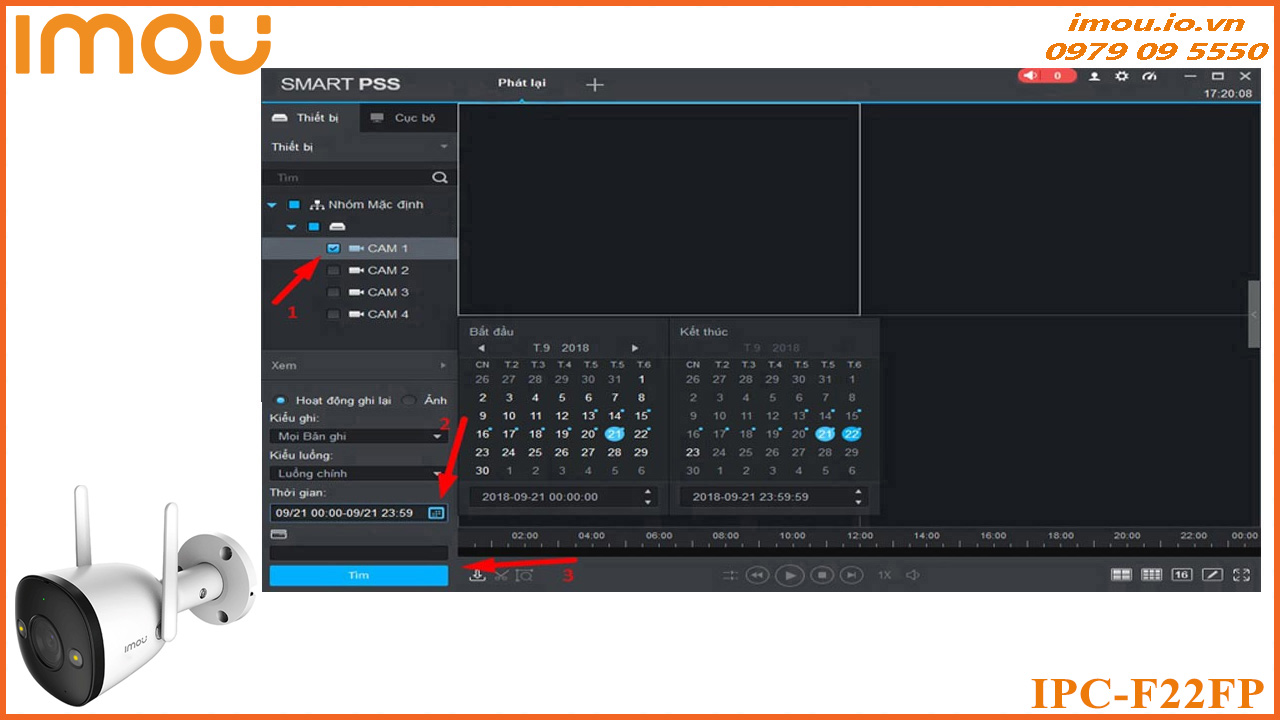This screenshot has width=1280, height=720.
Task: Open the Kiểu ghi dropdown
Action: 358,437
